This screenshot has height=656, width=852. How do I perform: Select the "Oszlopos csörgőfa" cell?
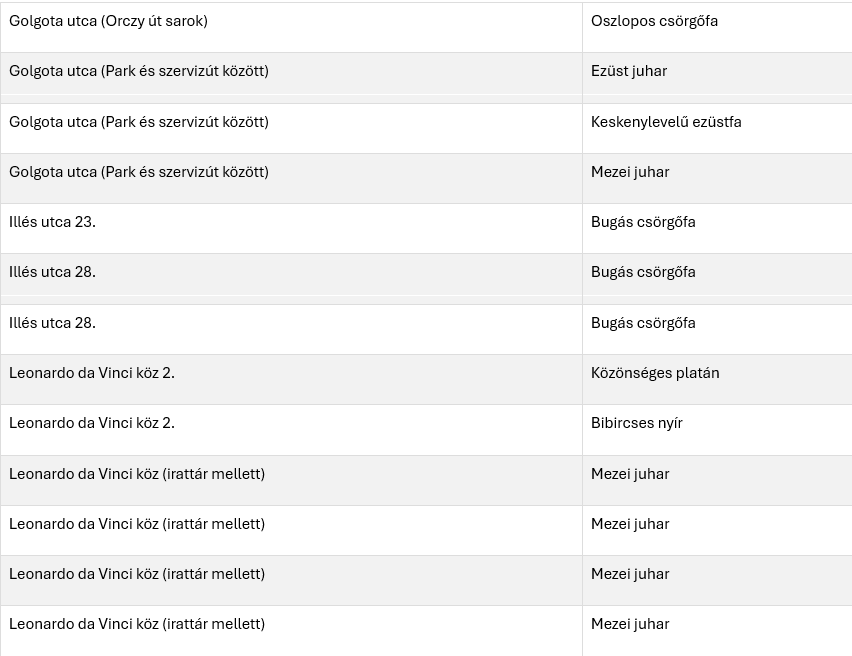click(654, 21)
